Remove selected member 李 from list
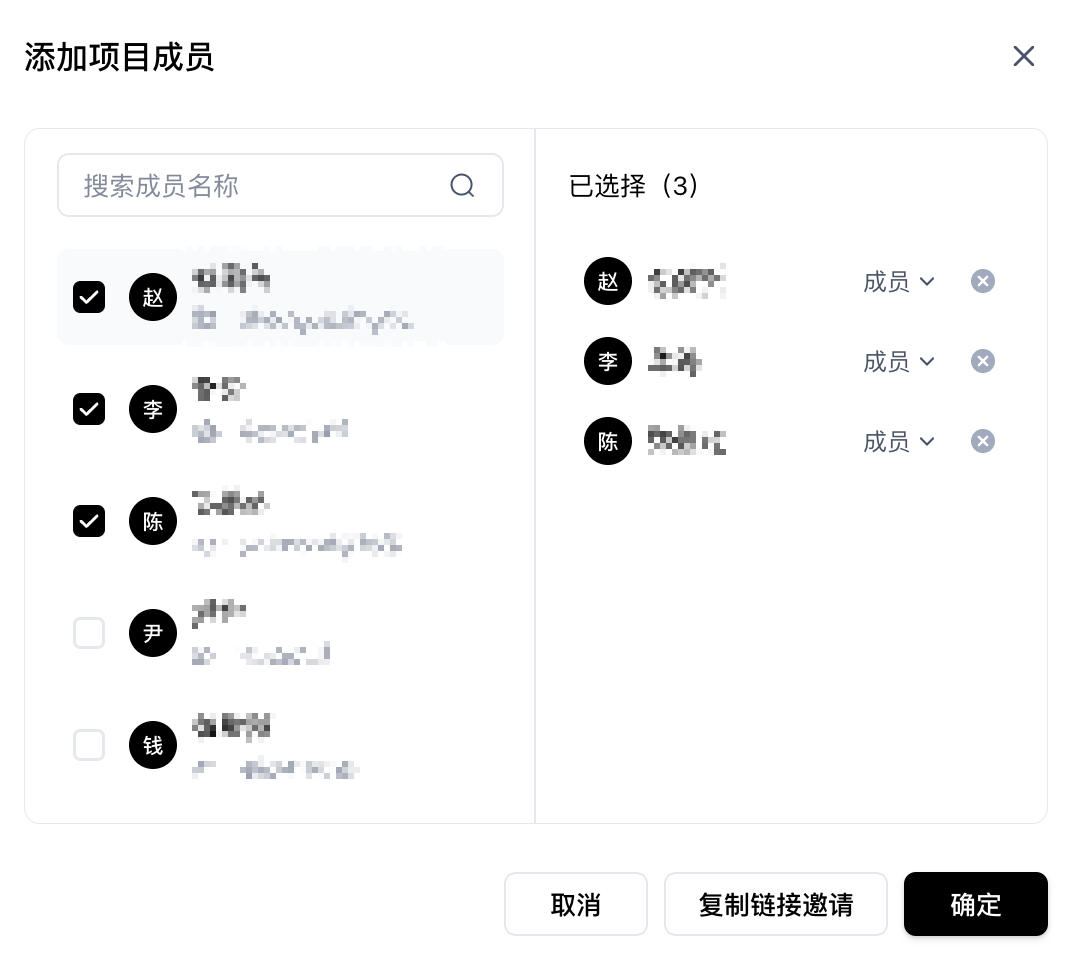 [983, 362]
